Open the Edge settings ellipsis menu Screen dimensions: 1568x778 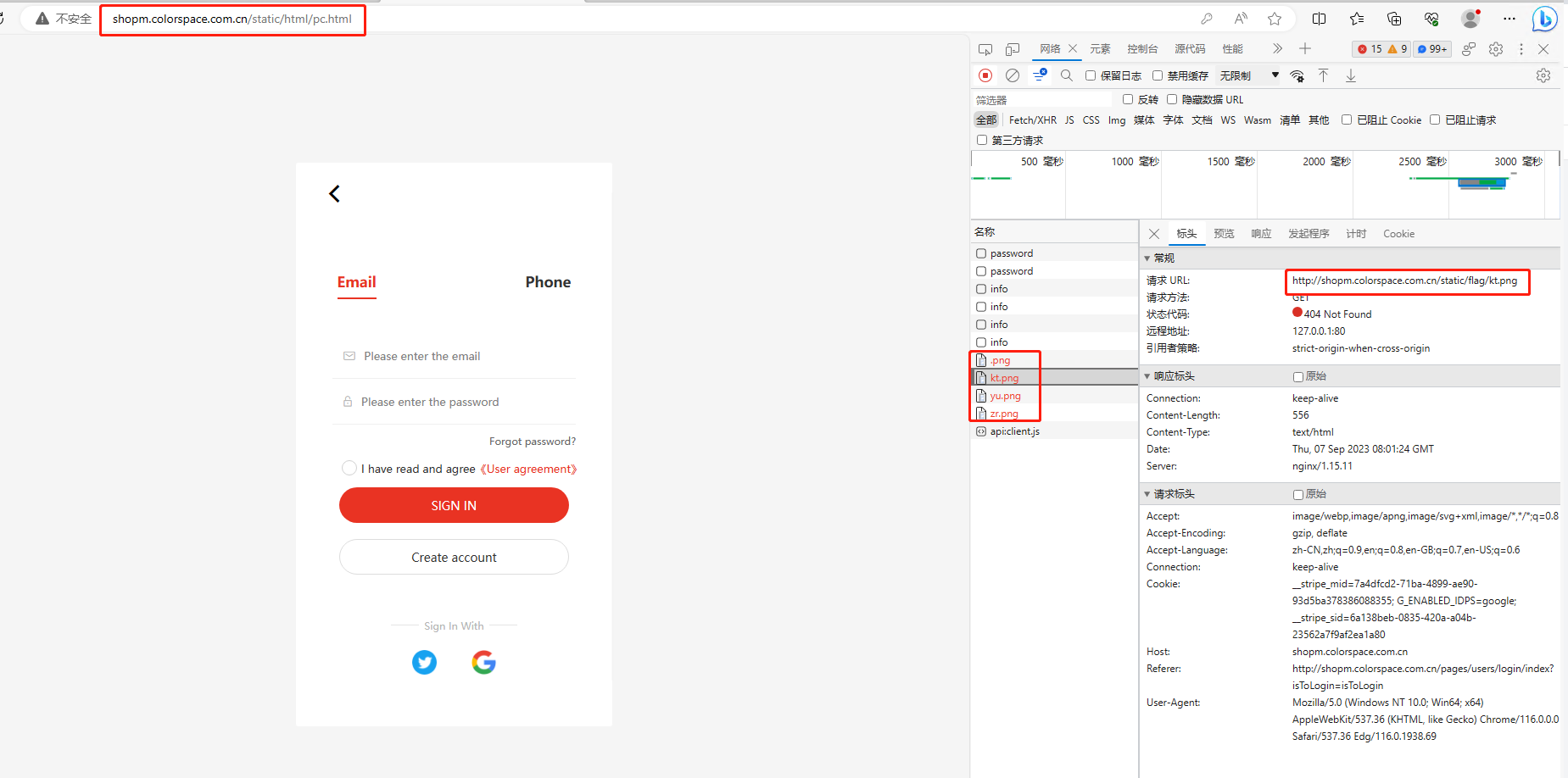coord(1509,19)
